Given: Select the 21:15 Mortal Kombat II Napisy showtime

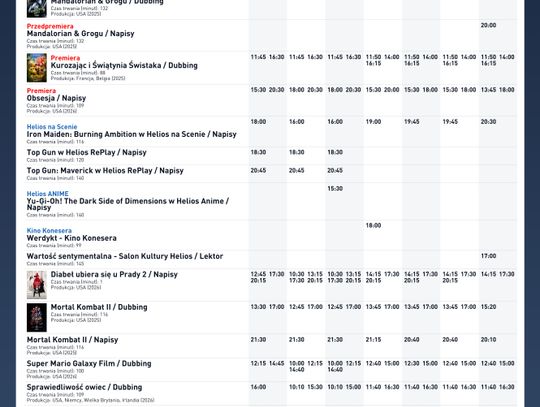Looking at the screenshot, I should click(x=373, y=340).
